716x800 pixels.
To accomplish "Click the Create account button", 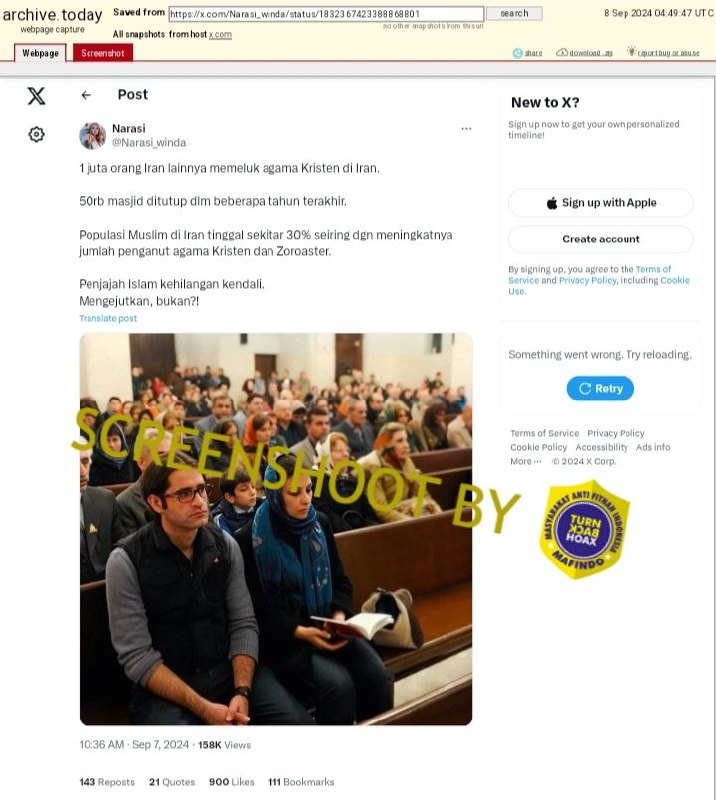I will click(601, 239).
